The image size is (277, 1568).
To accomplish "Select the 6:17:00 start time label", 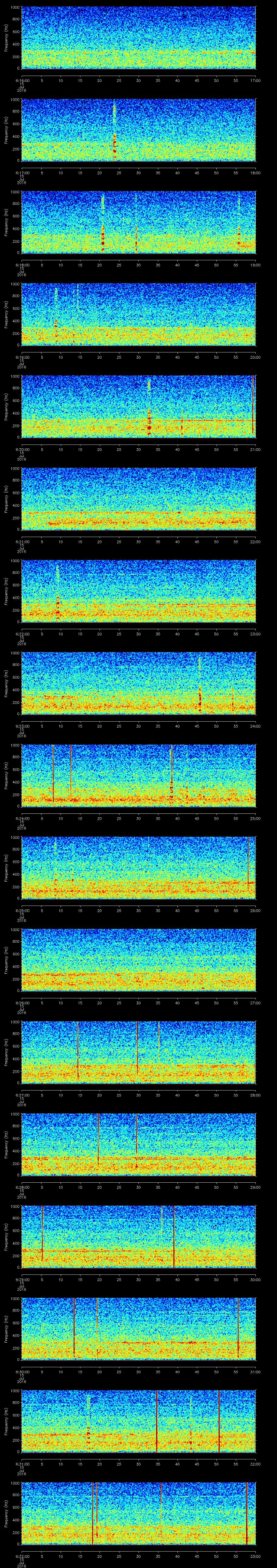I will tap(22, 173).
